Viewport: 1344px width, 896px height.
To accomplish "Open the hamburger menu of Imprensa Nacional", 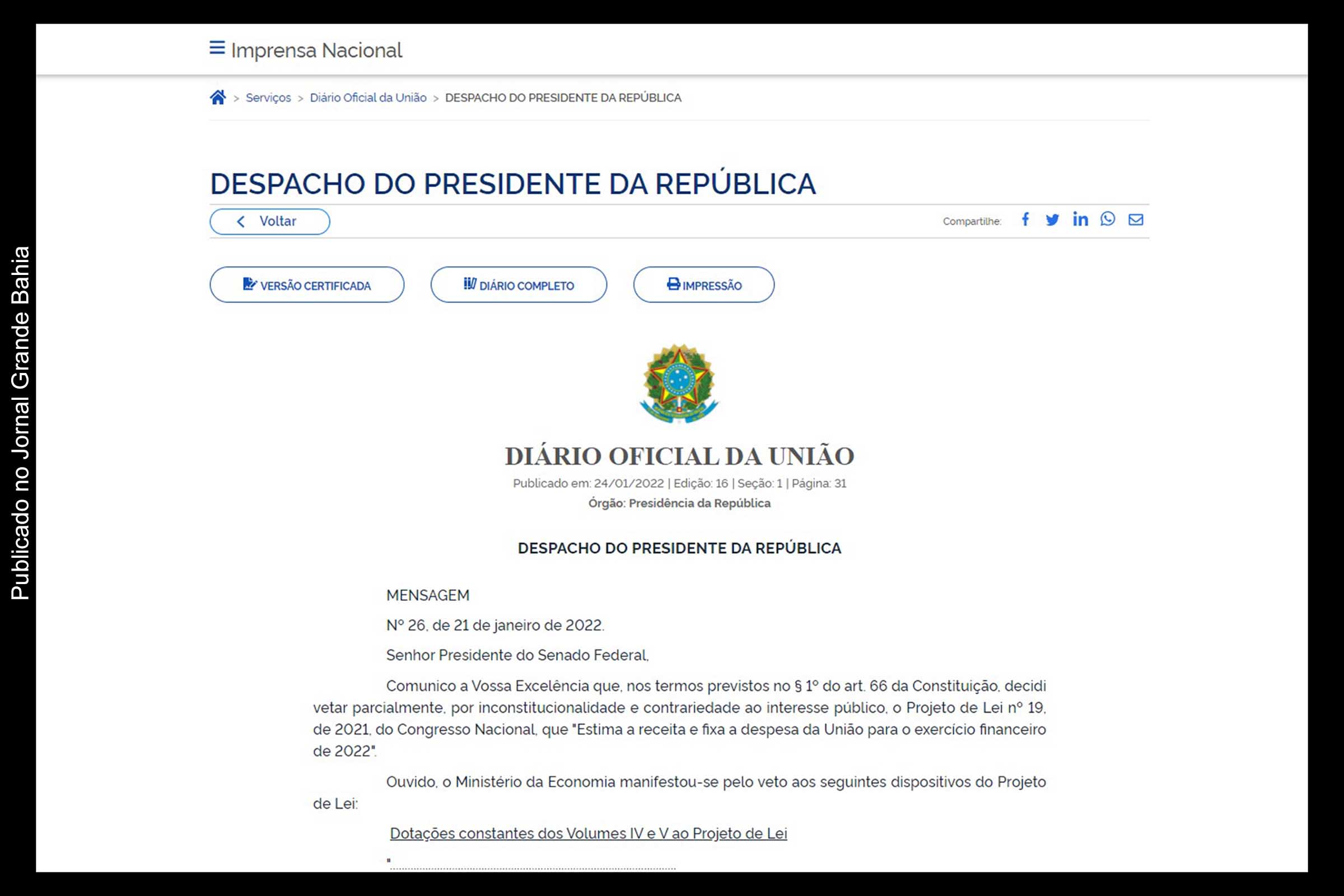I will pos(217,49).
